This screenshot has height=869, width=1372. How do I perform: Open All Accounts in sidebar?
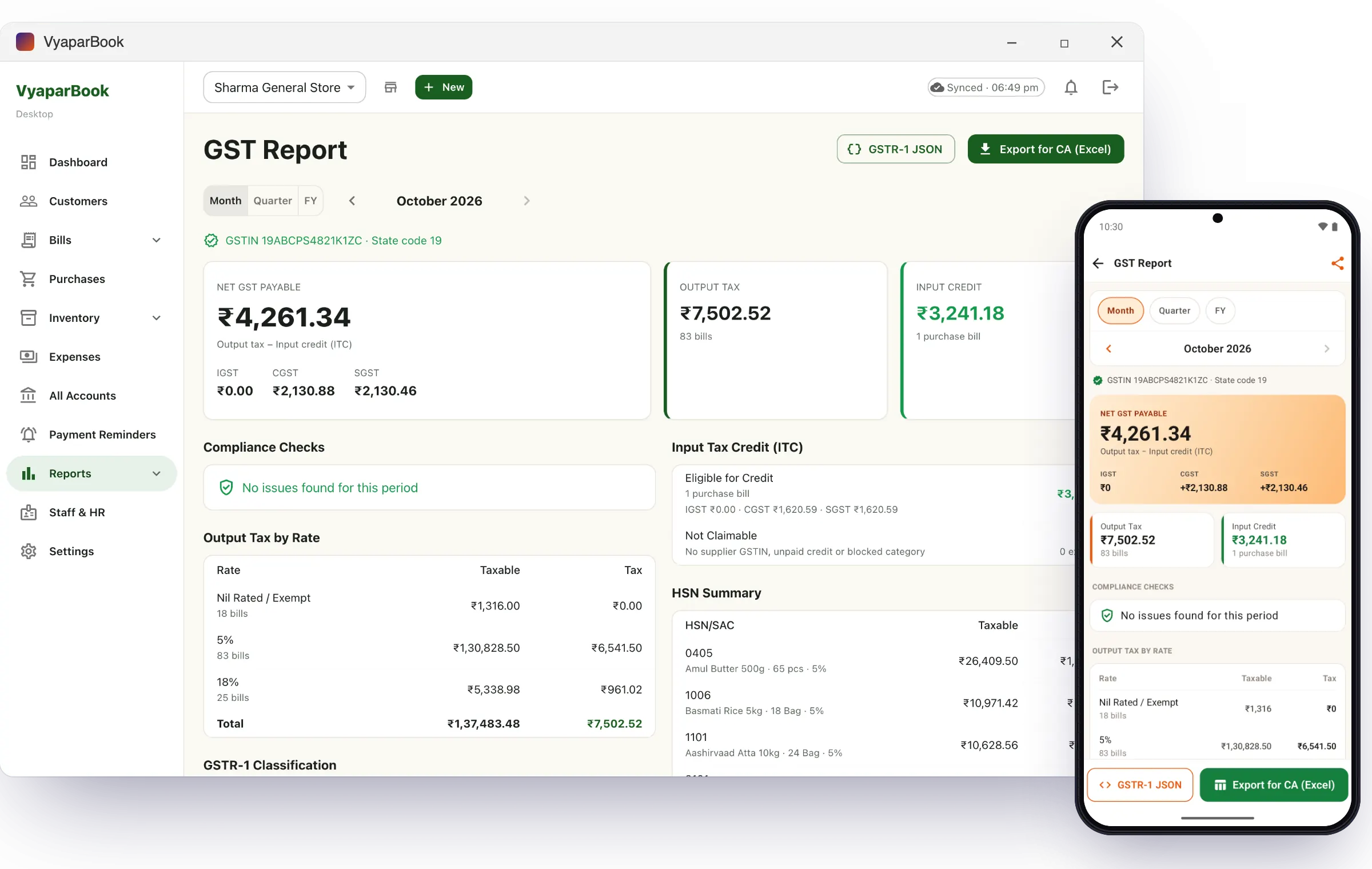91,396
